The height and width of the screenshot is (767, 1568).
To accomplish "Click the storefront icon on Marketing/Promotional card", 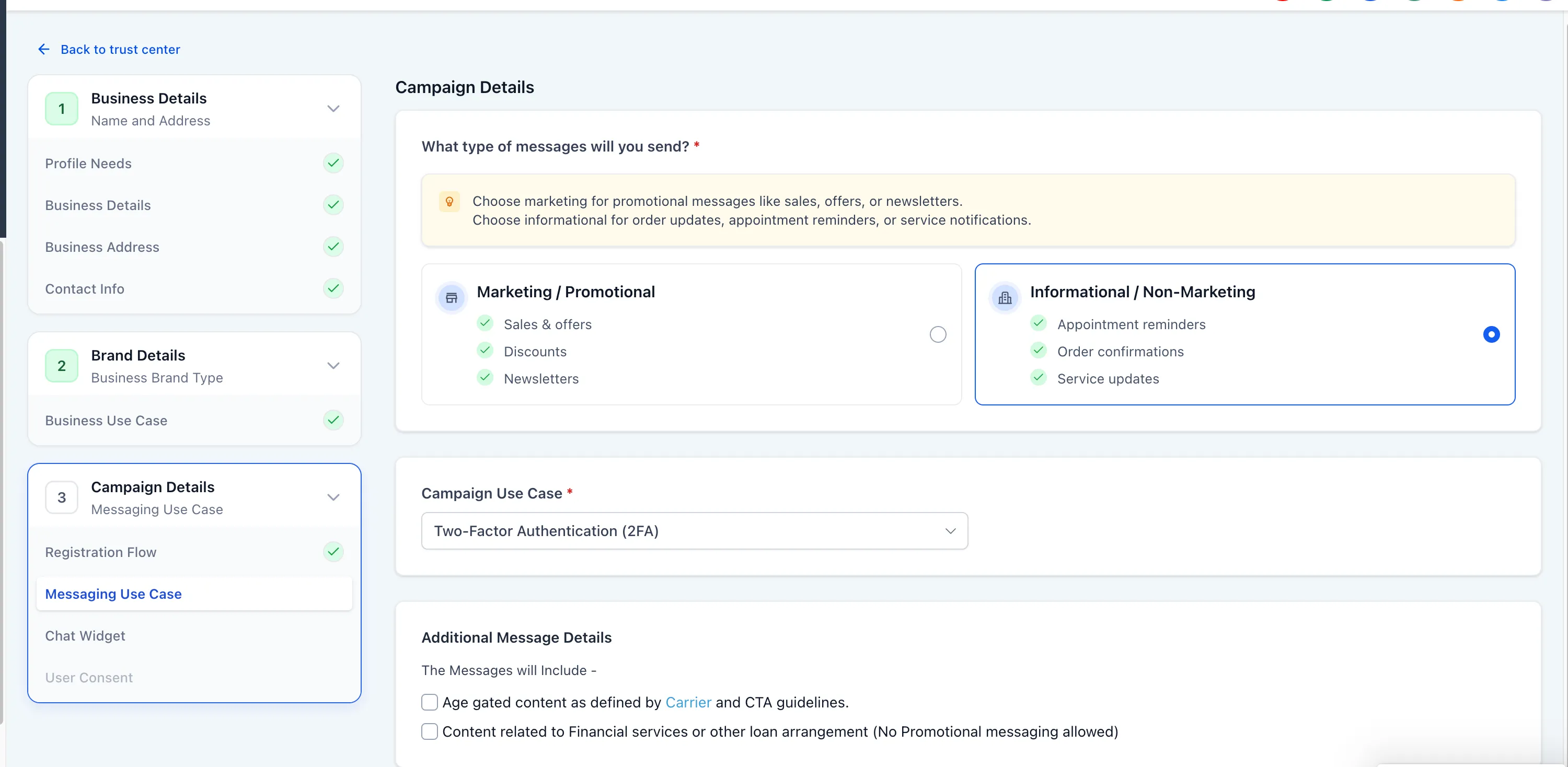I will [x=451, y=297].
